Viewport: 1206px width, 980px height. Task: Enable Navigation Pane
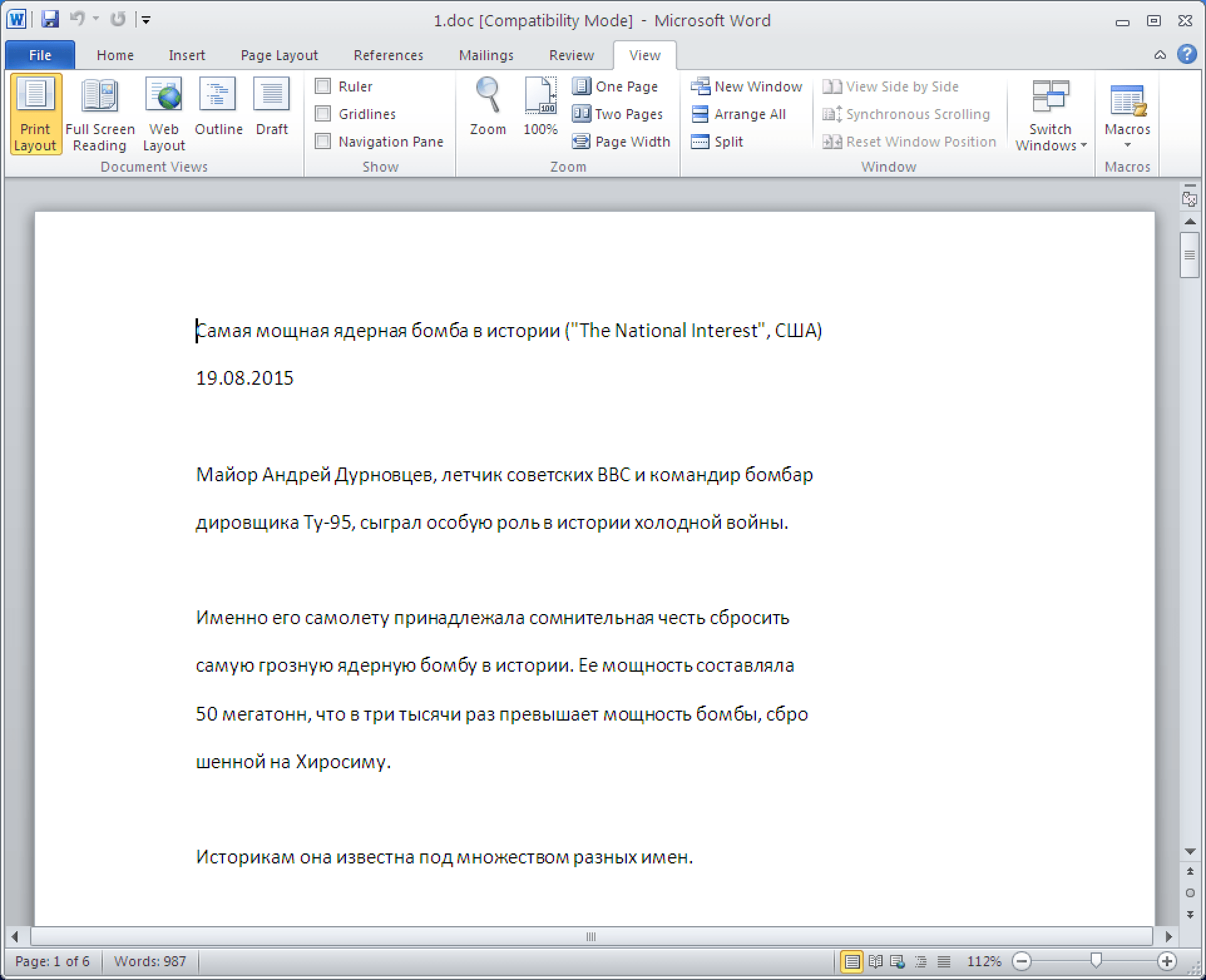pyautogui.click(x=322, y=141)
